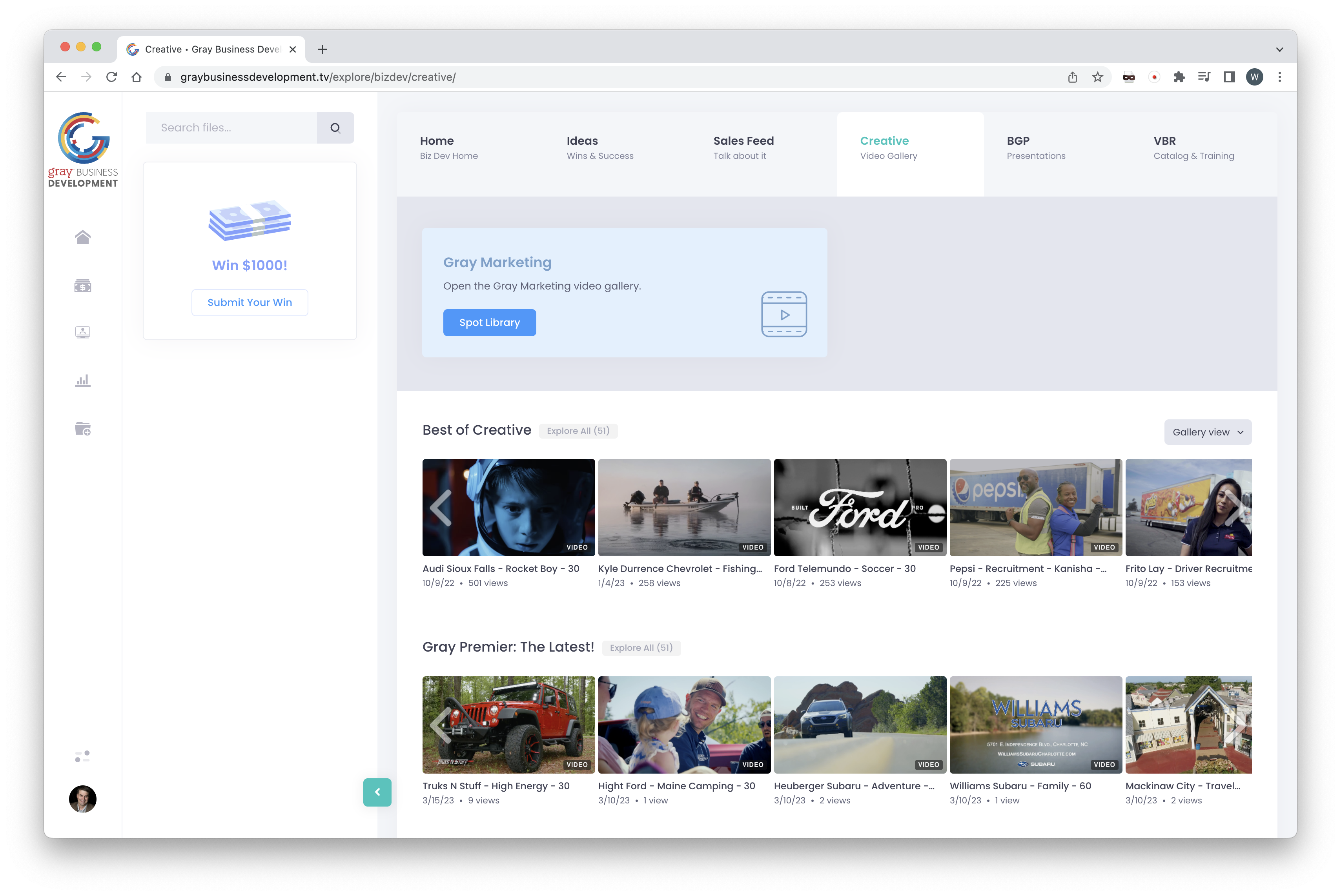Viewport: 1341px width, 896px height.
Task: Click the Submit Your Win button
Action: coord(250,303)
